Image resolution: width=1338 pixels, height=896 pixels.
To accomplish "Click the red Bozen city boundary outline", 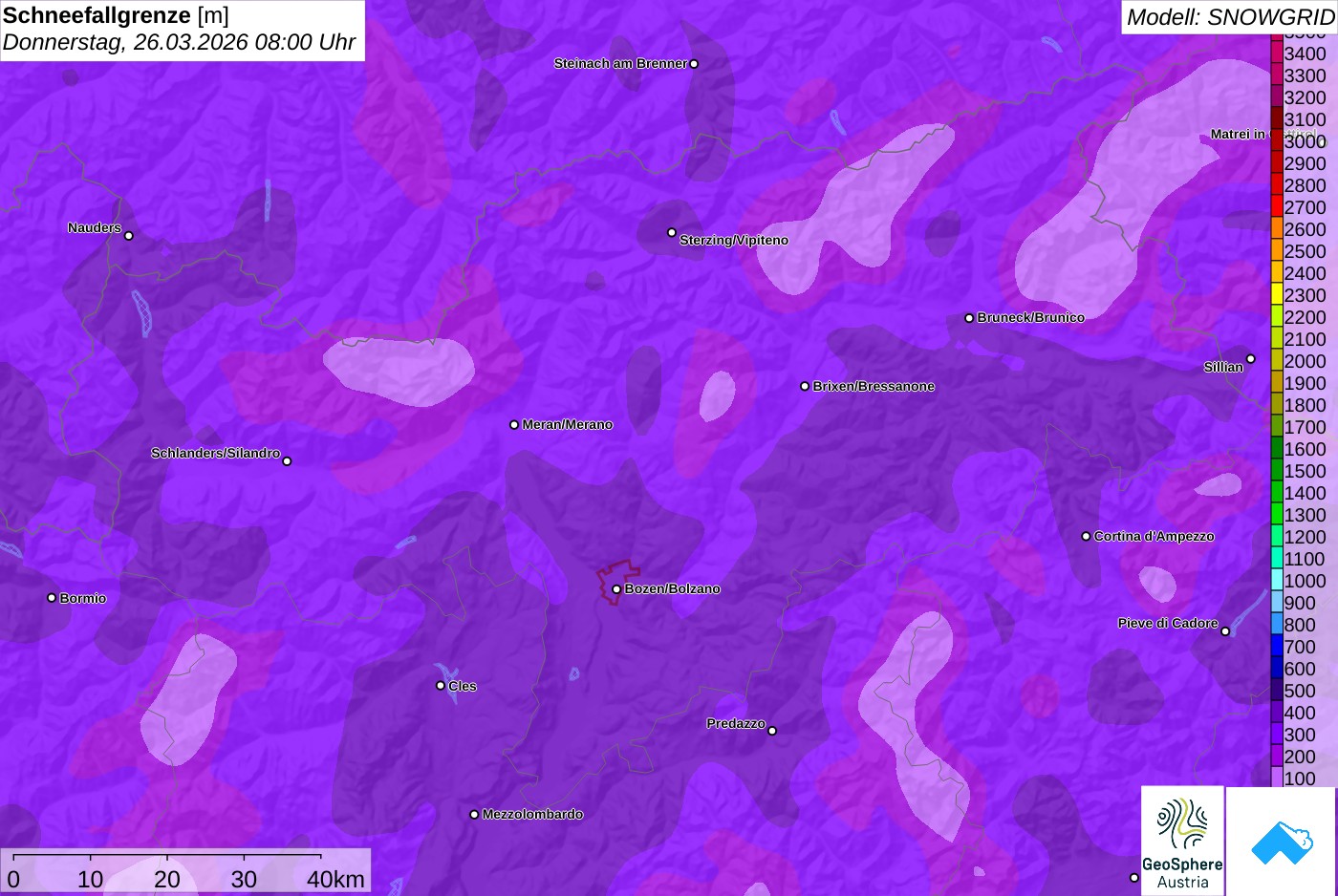I will [x=618, y=582].
